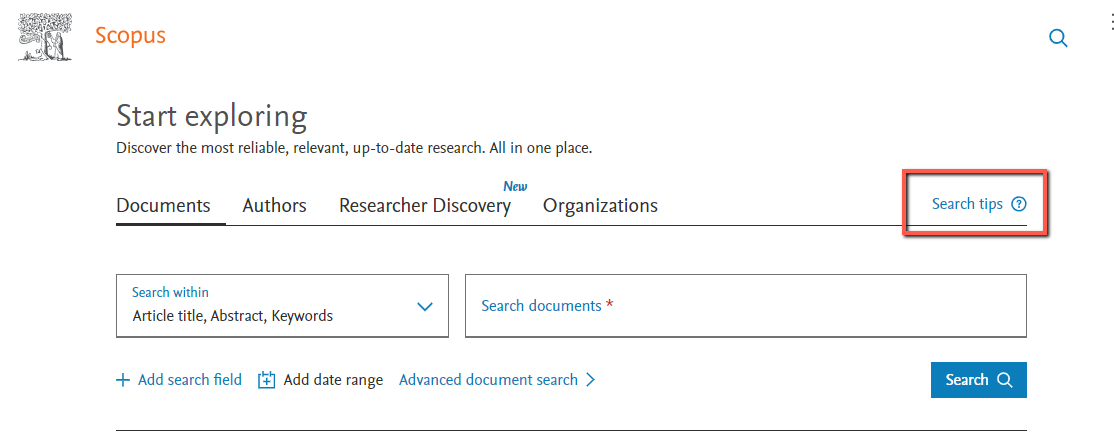Image resolution: width=1114 pixels, height=446 pixels.
Task: Open Advanced document search
Action: [497, 380]
